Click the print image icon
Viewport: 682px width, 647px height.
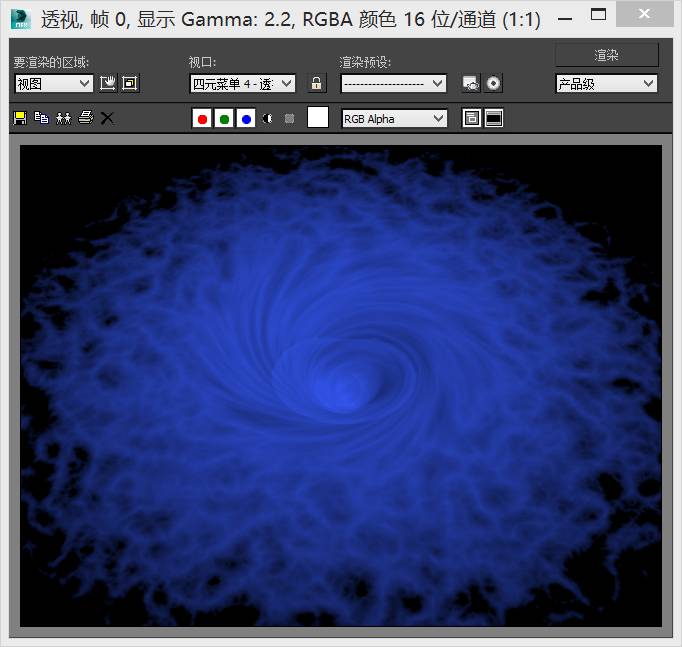[x=86, y=118]
